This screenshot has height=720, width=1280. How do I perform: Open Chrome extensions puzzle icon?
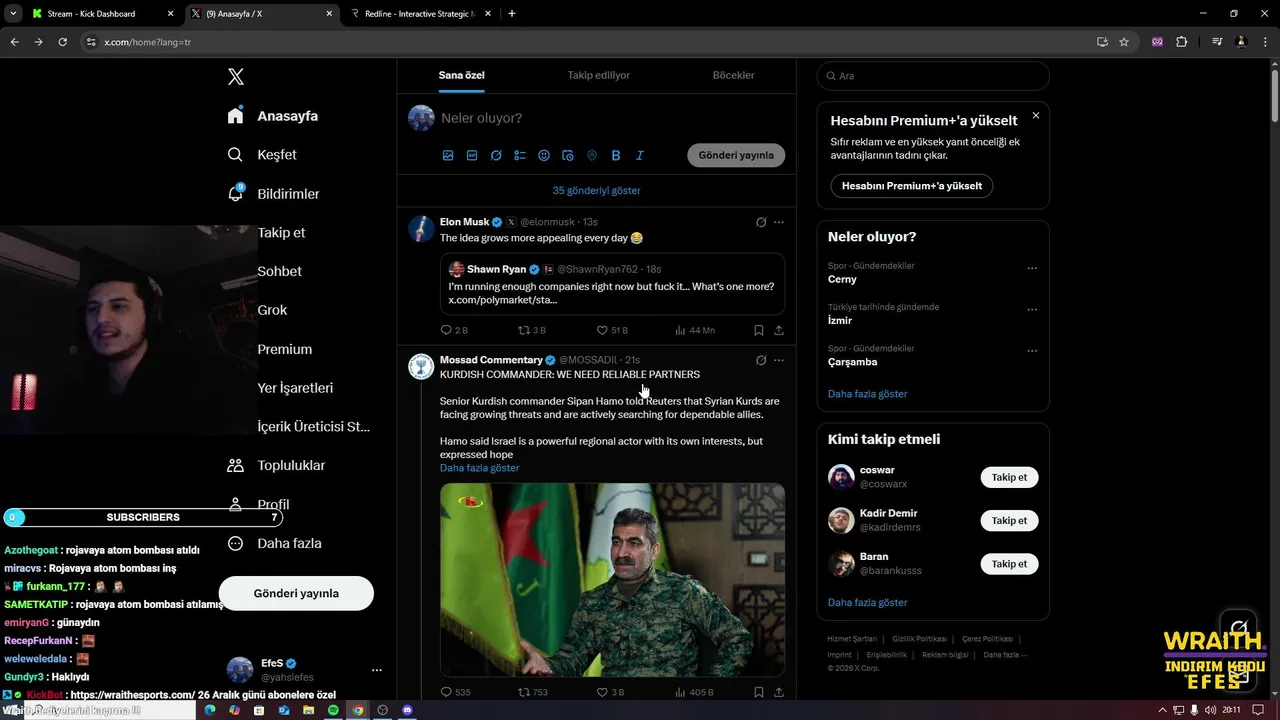pyautogui.click(x=1181, y=42)
